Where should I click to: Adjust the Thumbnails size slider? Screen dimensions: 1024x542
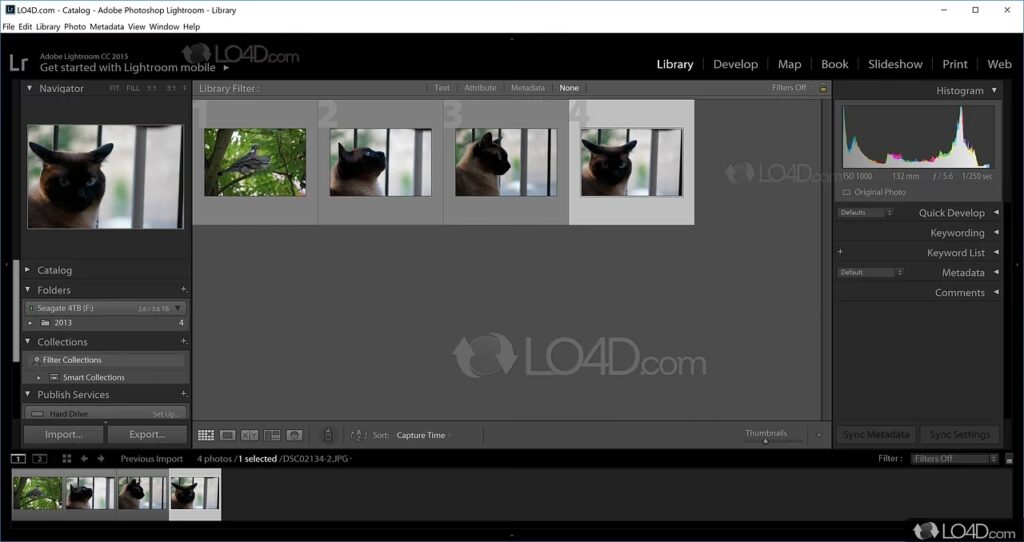click(x=766, y=441)
